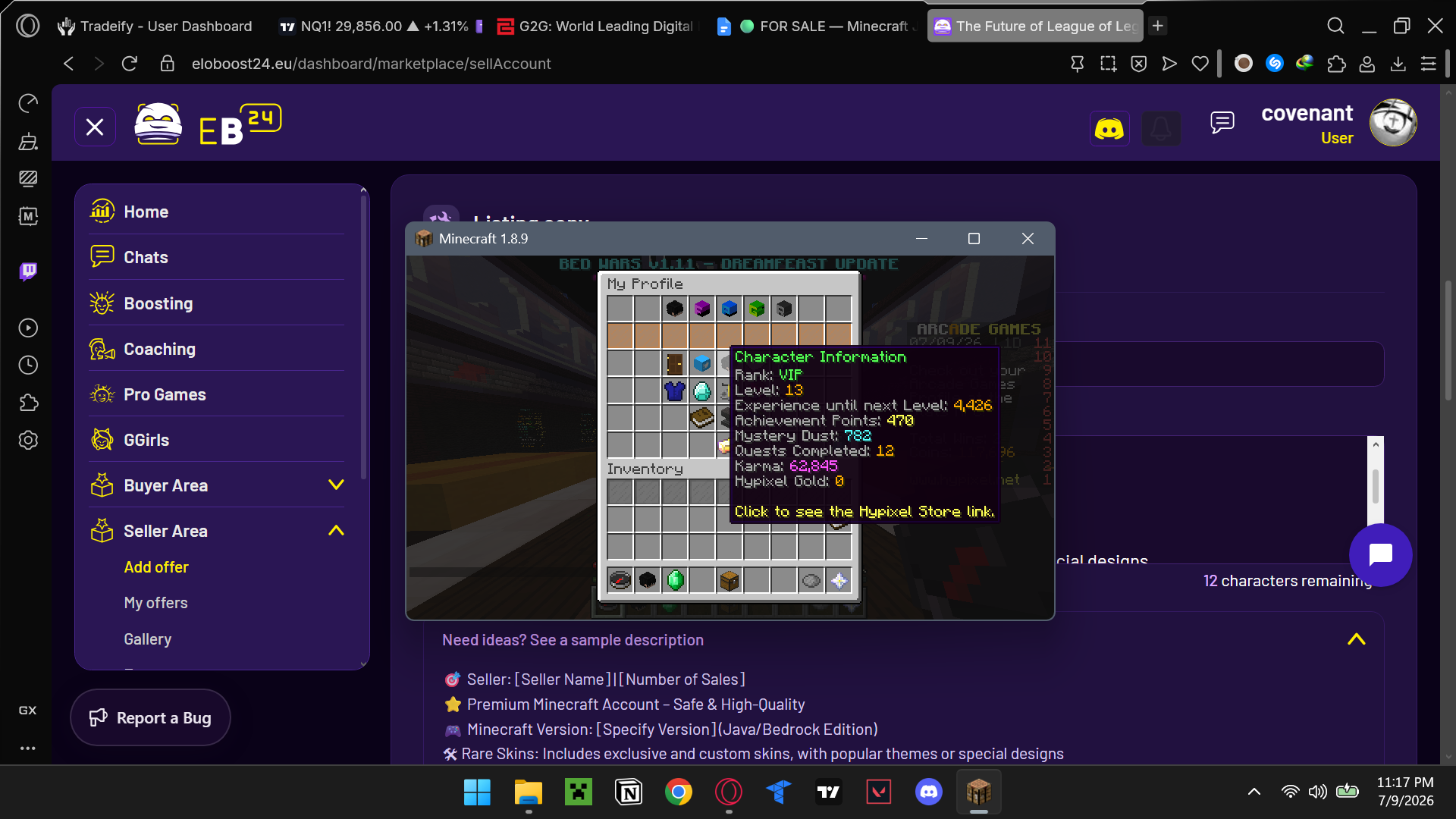Open a new browser tab
Viewport: 1456px width, 819px height.
[1157, 26]
